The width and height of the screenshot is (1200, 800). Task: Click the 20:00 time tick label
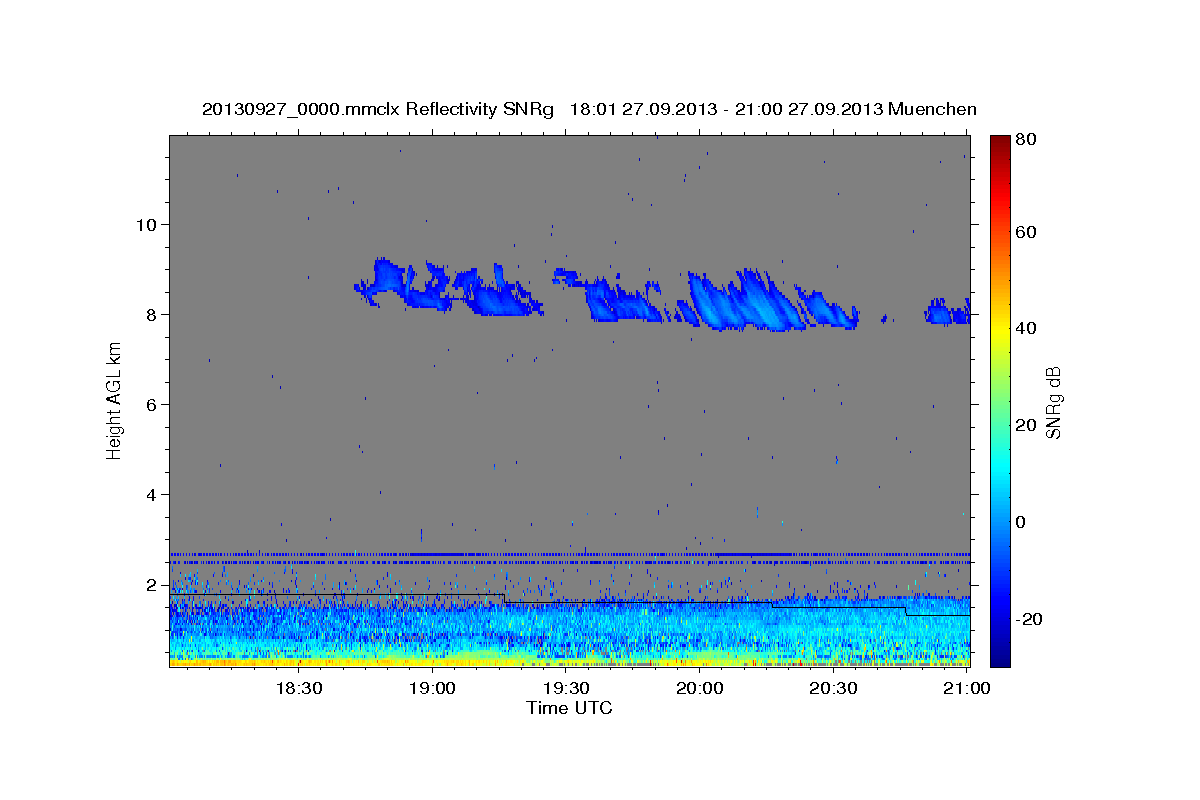tap(699, 688)
